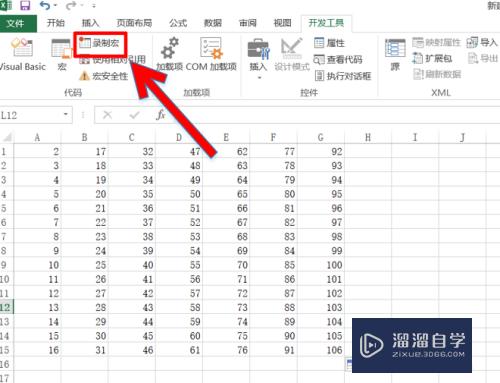Viewport: 500px width, 383px height.
Task: Switch to the 审阅 Review tab
Action: click(x=248, y=23)
